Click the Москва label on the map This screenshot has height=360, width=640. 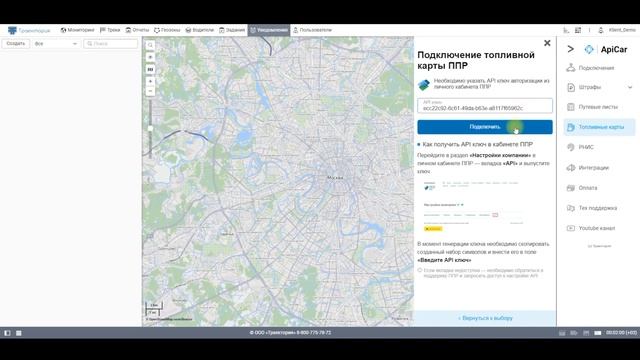[336, 178]
